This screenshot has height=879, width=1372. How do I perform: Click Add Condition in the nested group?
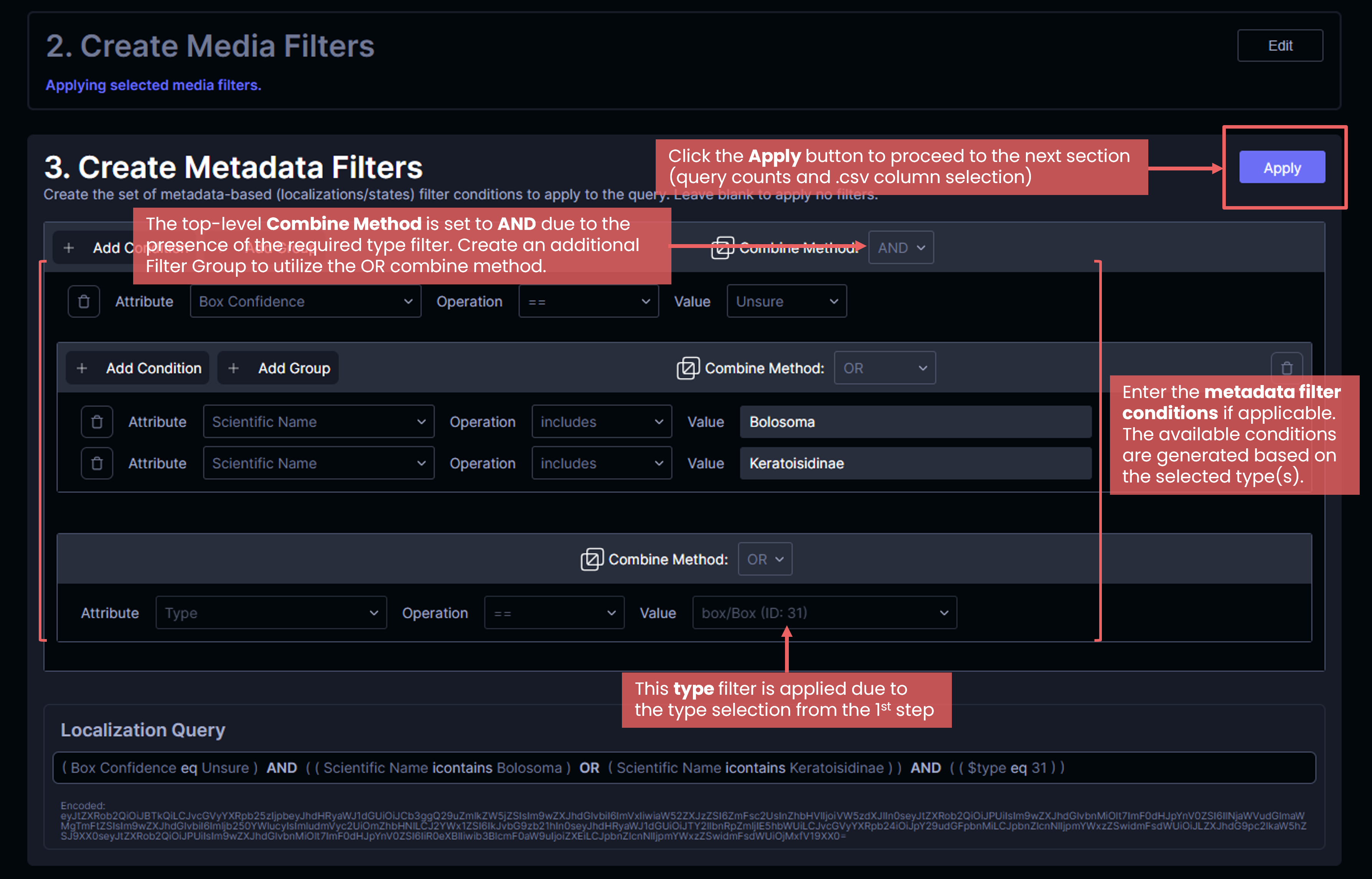pos(137,368)
